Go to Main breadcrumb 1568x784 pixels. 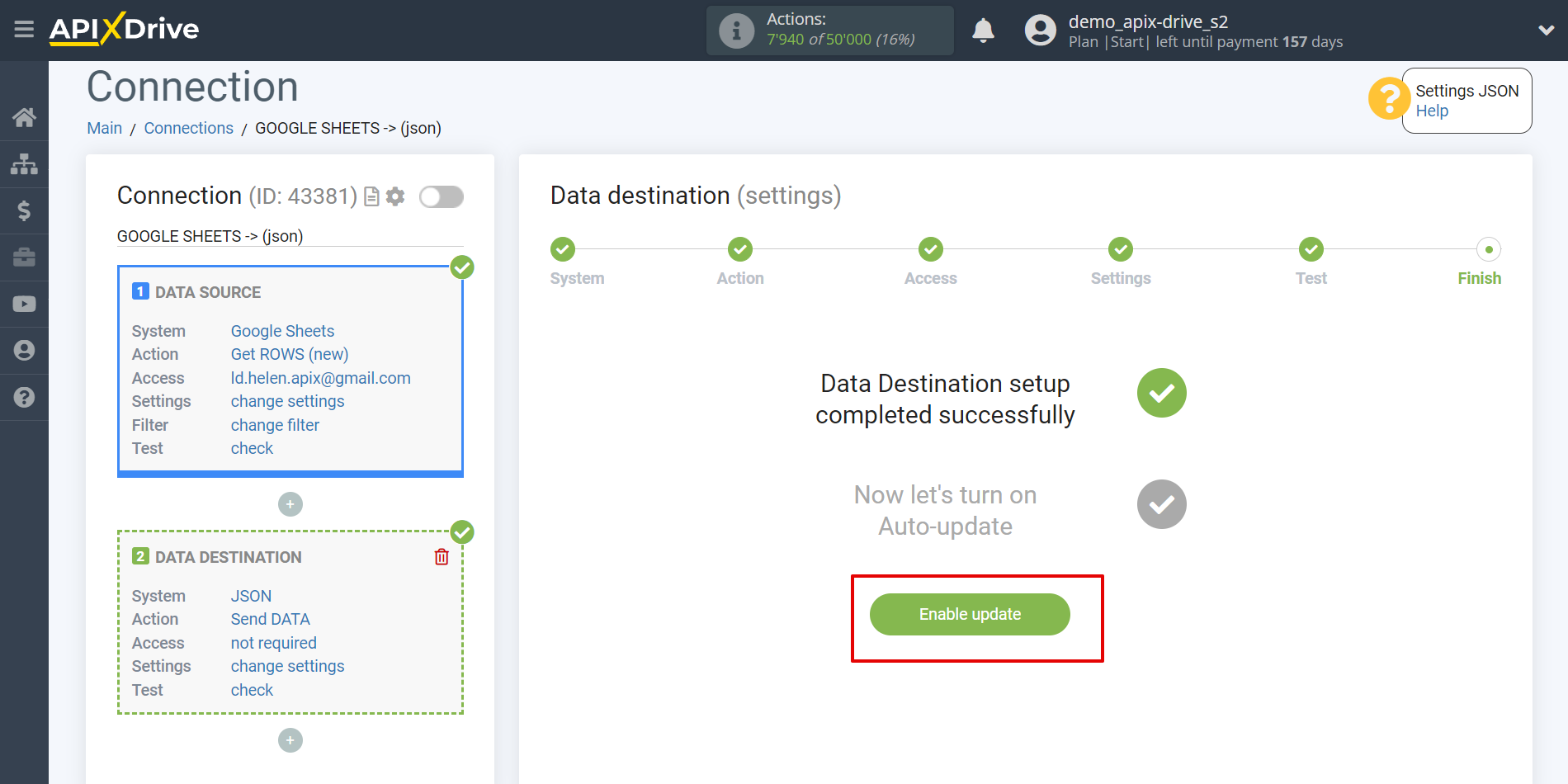[105, 128]
